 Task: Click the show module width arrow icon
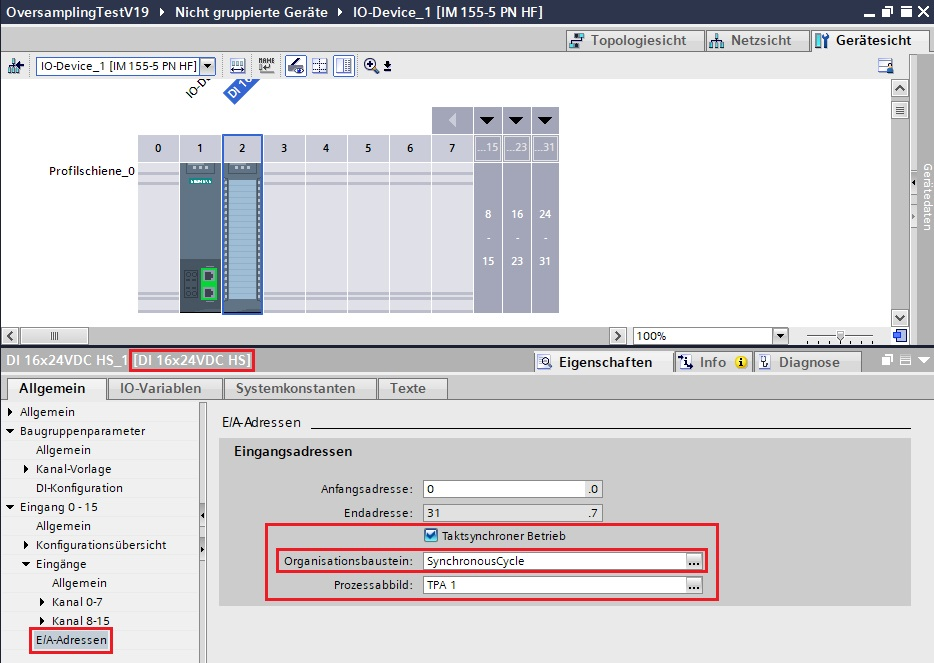click(x=237, y=66)
